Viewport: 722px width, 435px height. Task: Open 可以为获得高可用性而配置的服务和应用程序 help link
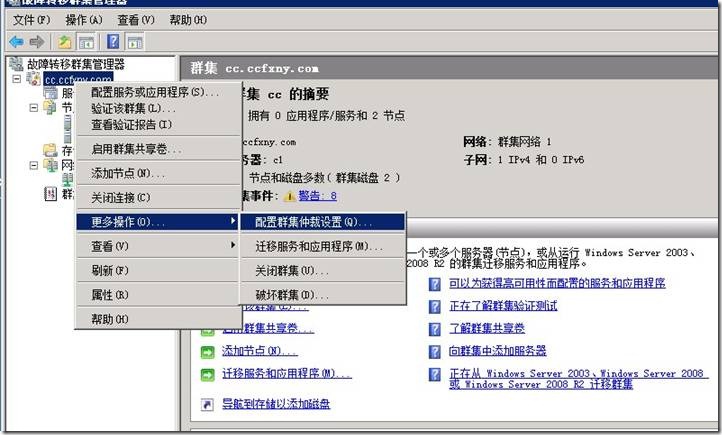557,283
